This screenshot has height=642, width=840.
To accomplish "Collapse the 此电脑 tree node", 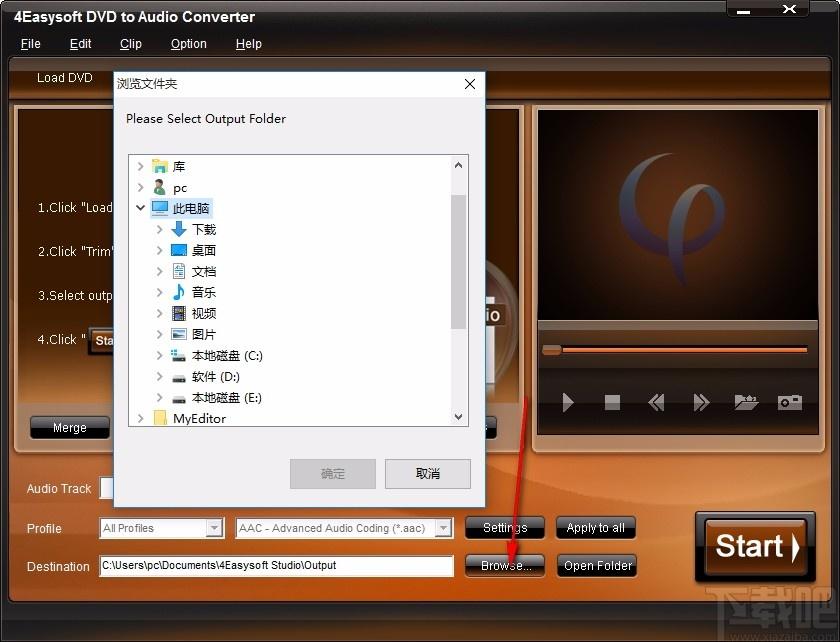I will click(140, 207).
